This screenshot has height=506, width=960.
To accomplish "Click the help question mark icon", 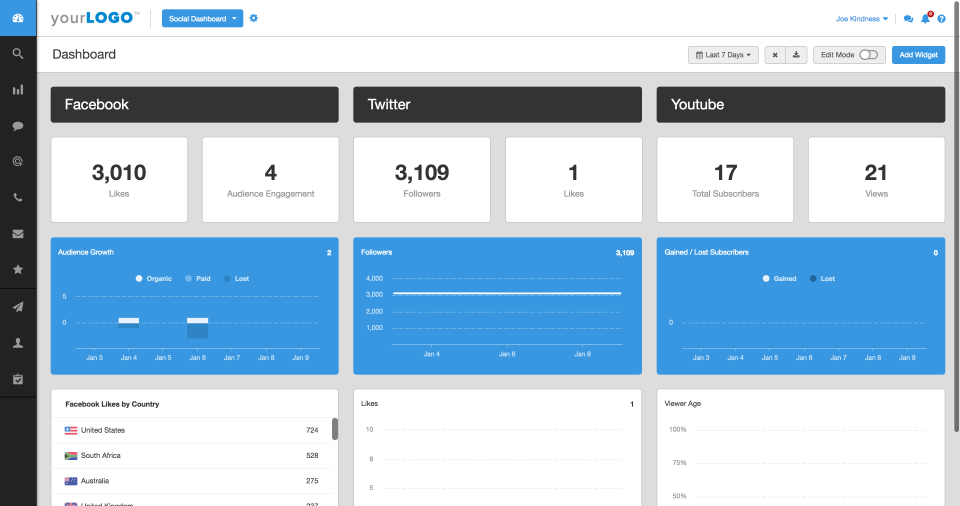I will 942,19.
